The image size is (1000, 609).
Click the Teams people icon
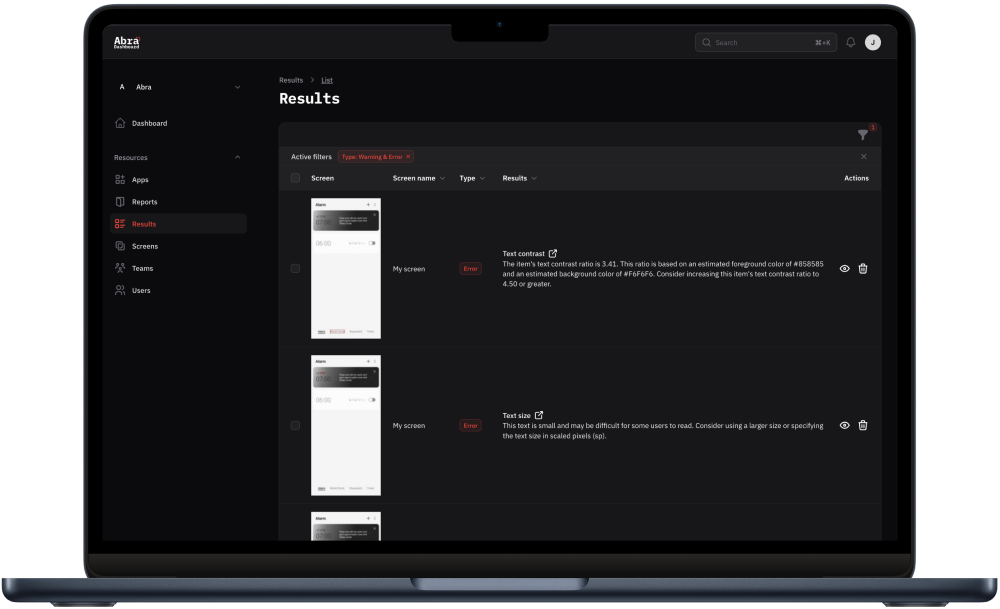[x=120, y=268]
